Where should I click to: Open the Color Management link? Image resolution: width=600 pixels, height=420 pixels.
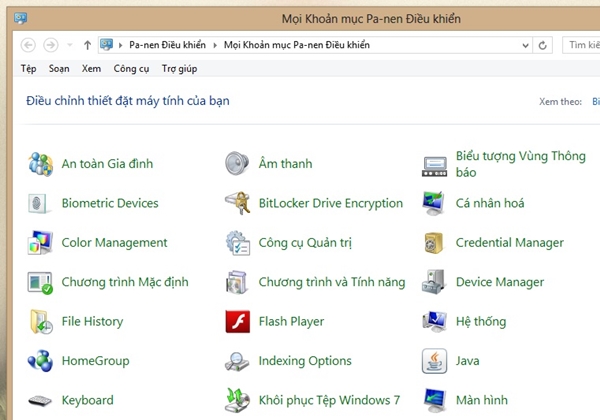point(114,243)
